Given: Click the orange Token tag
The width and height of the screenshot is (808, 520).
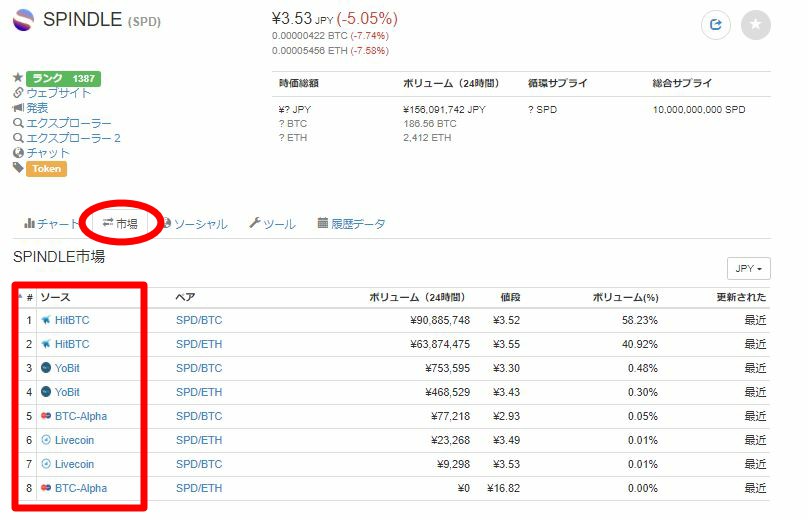Looking at the screenshot, I should coord(46,169).
